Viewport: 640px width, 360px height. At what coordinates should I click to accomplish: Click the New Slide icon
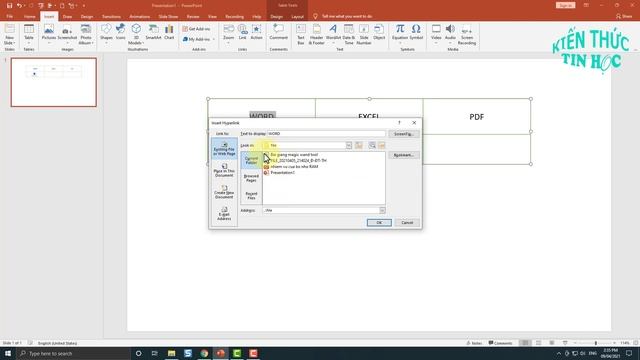(9, 34)
